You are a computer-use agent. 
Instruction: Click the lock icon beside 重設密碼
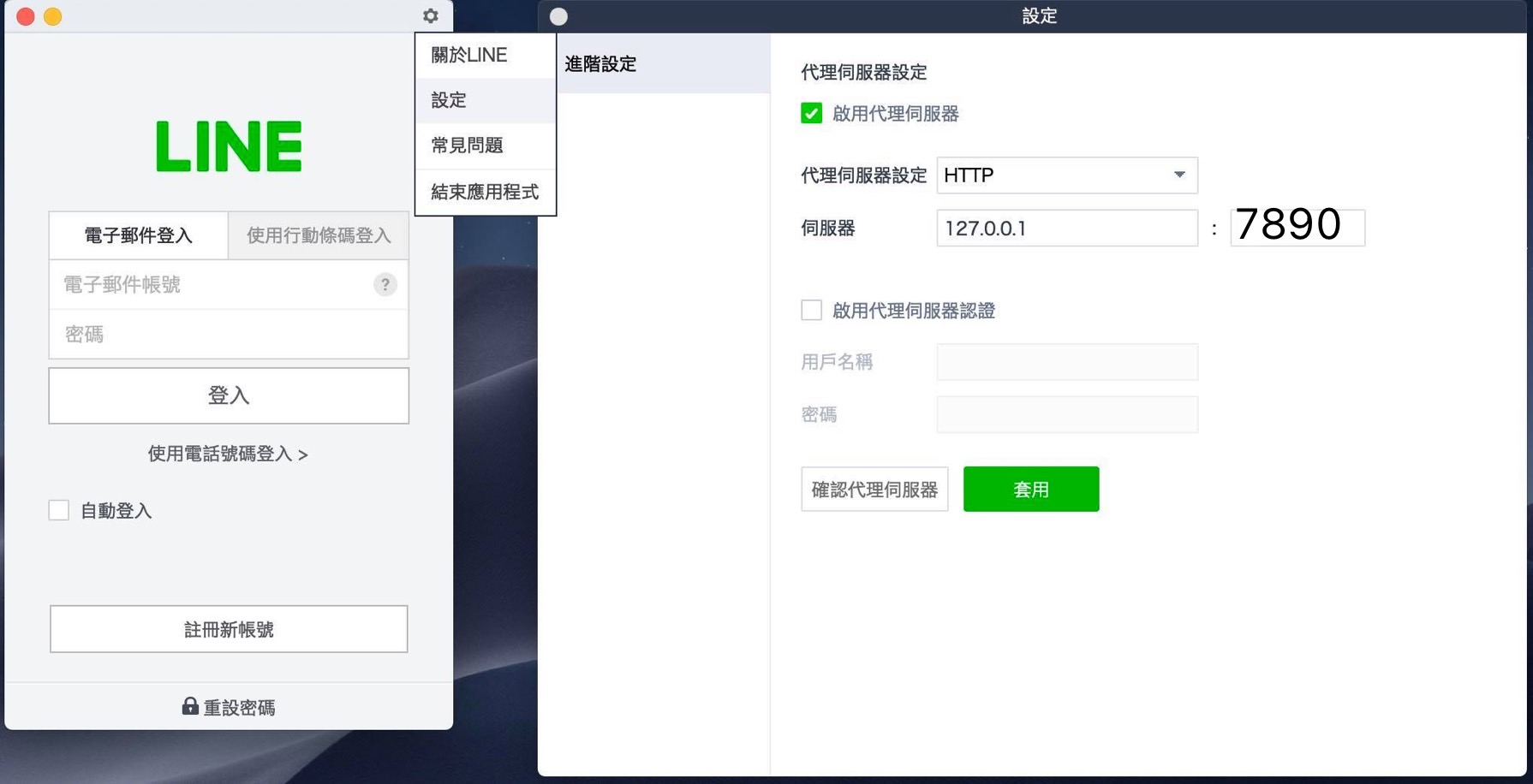(x=190, y=705)
